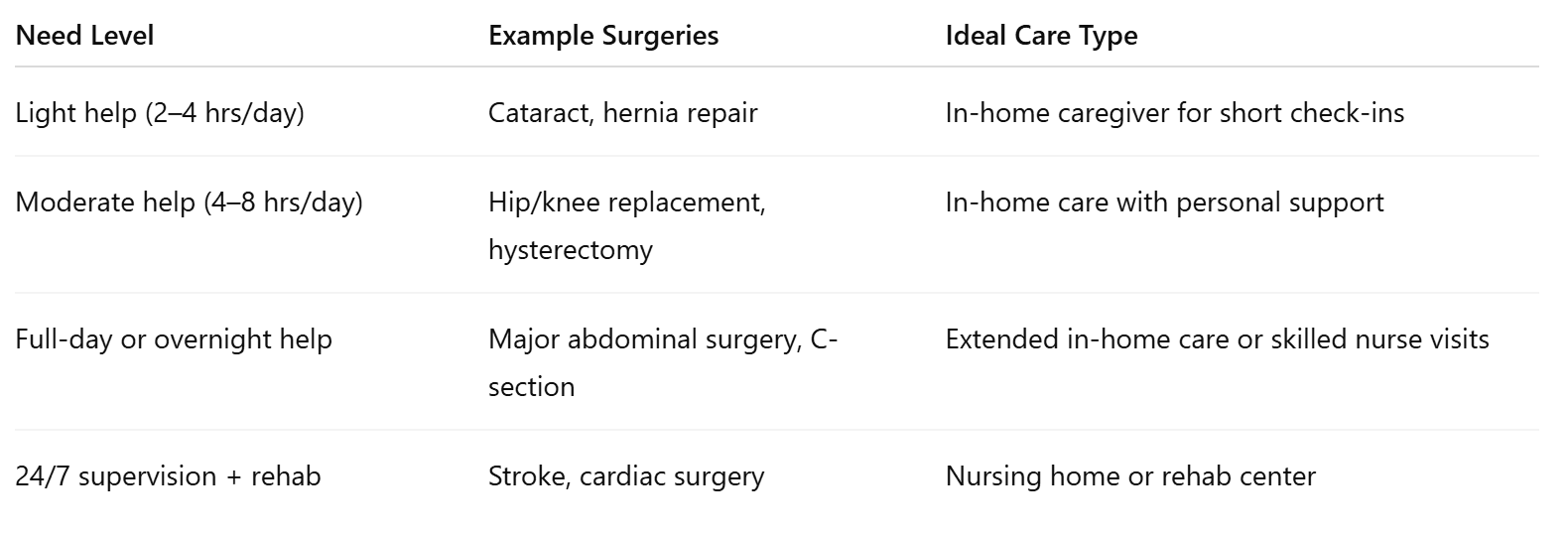Click the word section under Major abdominal
This screenshot has height=538, width=1568.
coord(531,386)
